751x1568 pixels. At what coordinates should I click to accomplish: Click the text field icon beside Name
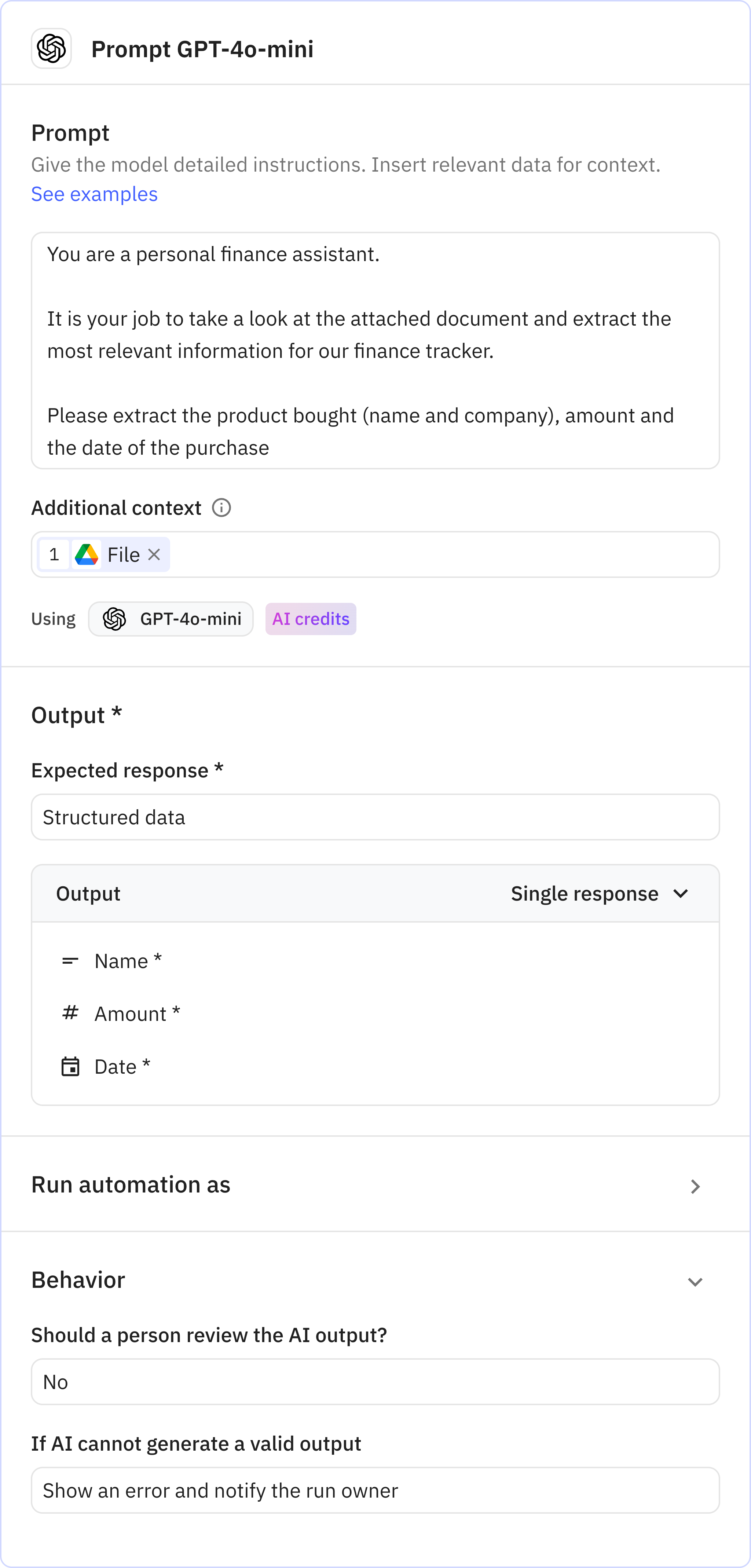click(70, 961)
